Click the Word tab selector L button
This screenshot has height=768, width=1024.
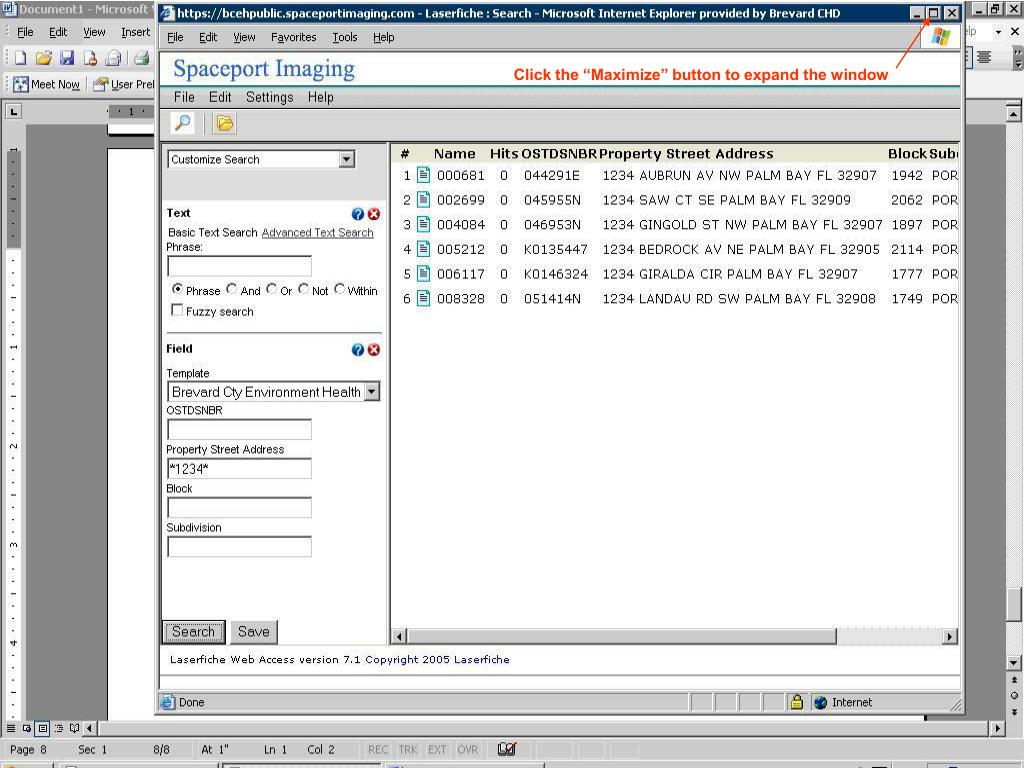14,112
